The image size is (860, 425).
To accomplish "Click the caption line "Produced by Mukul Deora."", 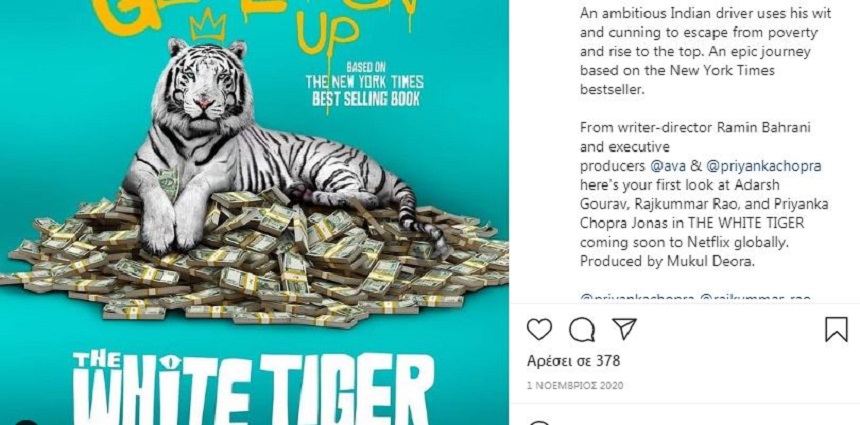I will tap(667, 262).
